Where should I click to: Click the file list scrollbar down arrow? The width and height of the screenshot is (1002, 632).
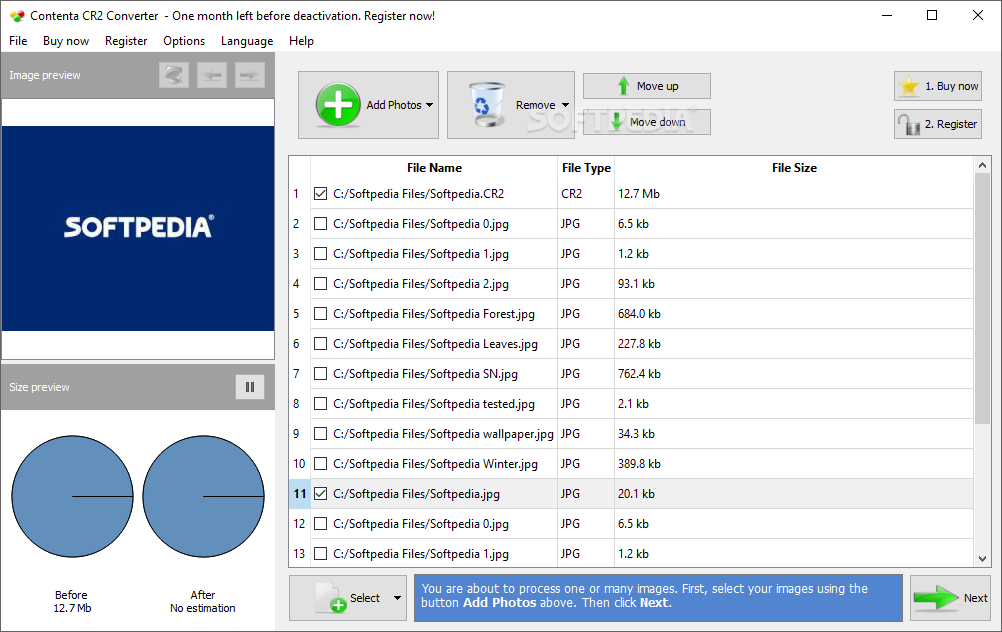point(982,559)
